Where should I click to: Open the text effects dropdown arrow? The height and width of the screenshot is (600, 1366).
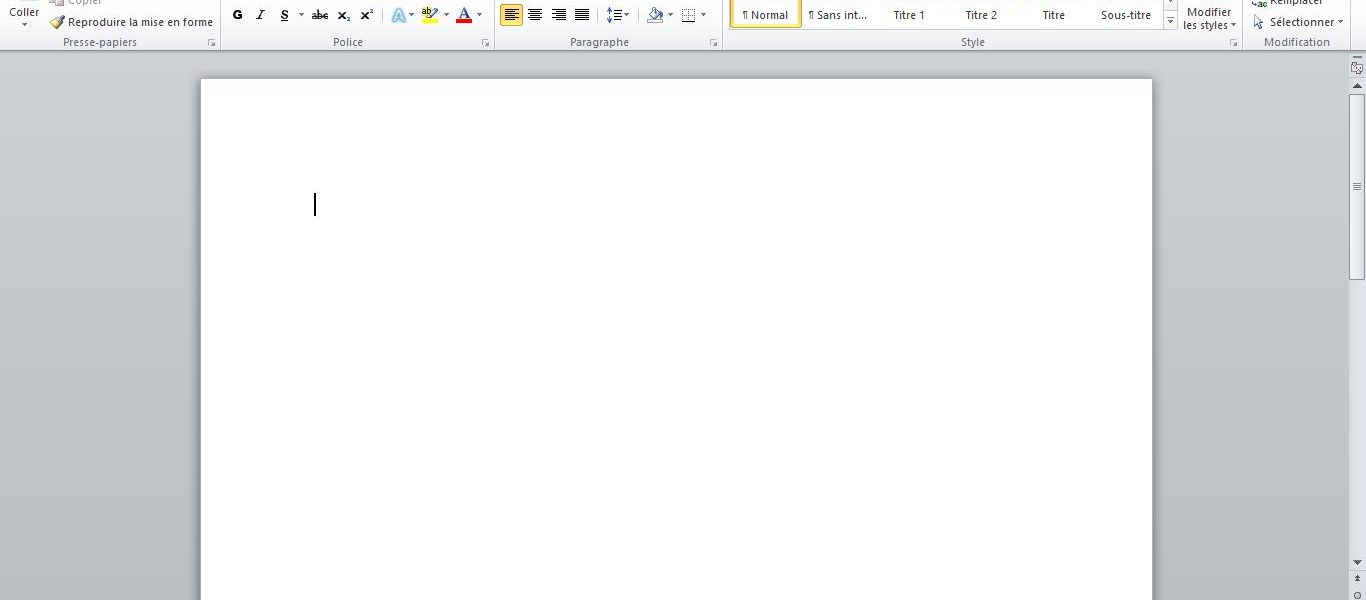click(x=413, y=15)
